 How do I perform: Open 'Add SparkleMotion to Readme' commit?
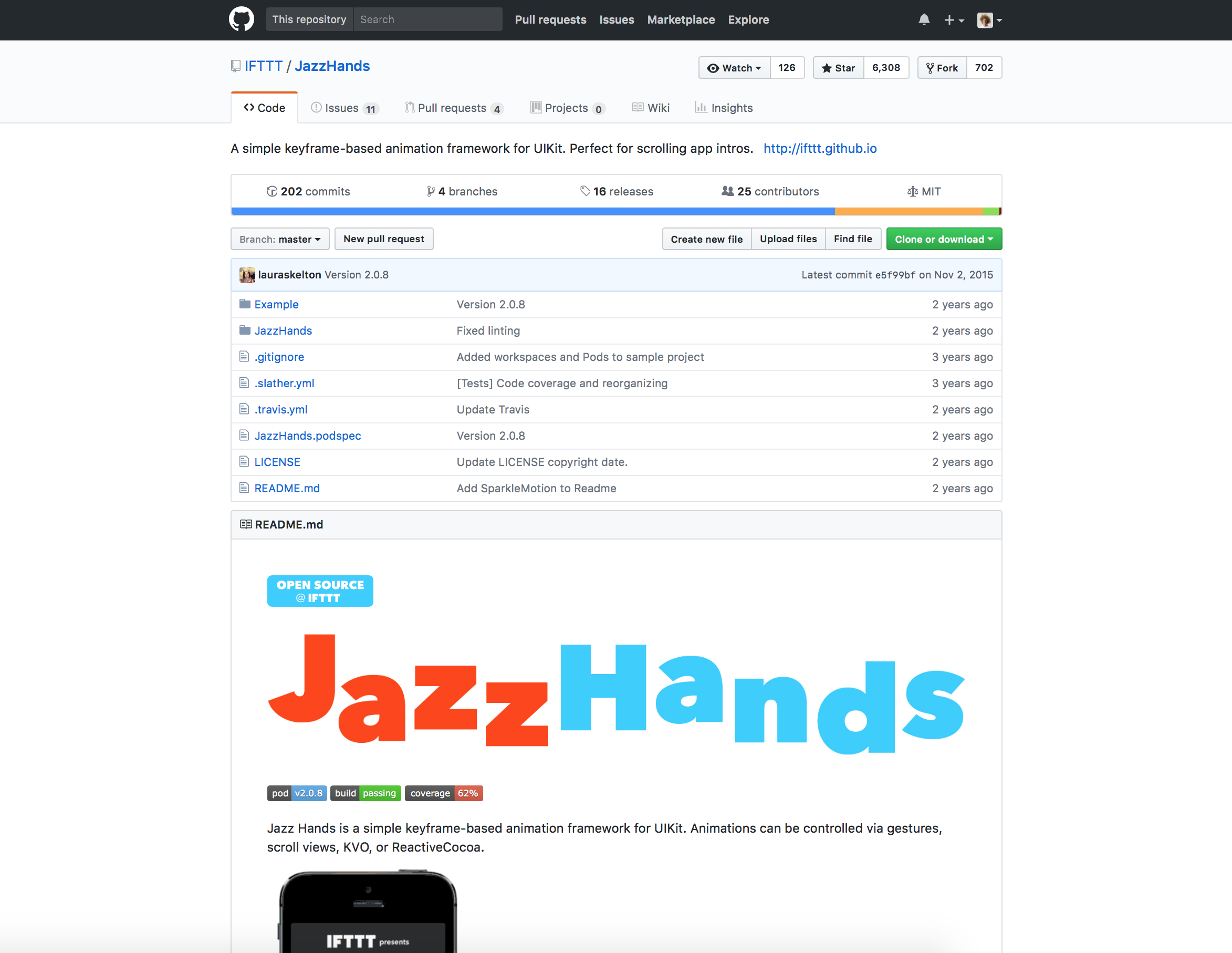(x=537, y=488)
